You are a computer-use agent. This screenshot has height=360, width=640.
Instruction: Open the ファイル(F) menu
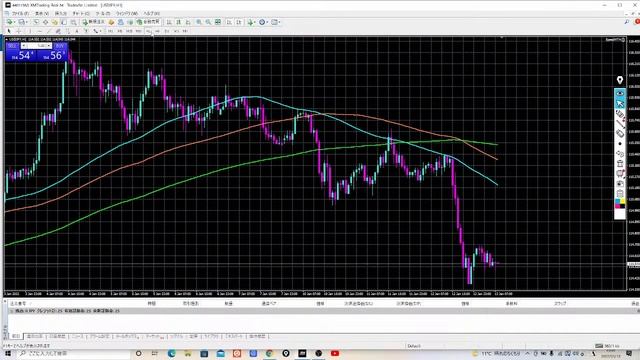[x=20, y=13]
